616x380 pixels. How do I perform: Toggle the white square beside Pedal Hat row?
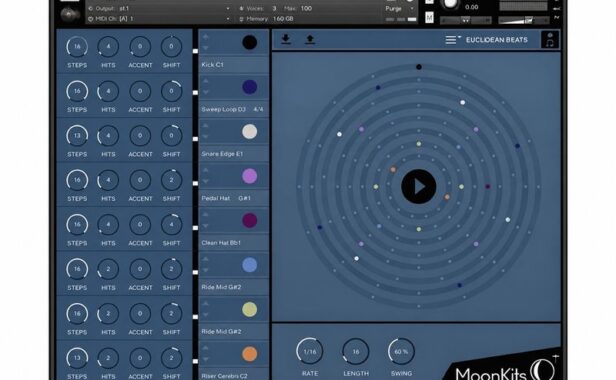pyautogui.click(x=195, y=184)
